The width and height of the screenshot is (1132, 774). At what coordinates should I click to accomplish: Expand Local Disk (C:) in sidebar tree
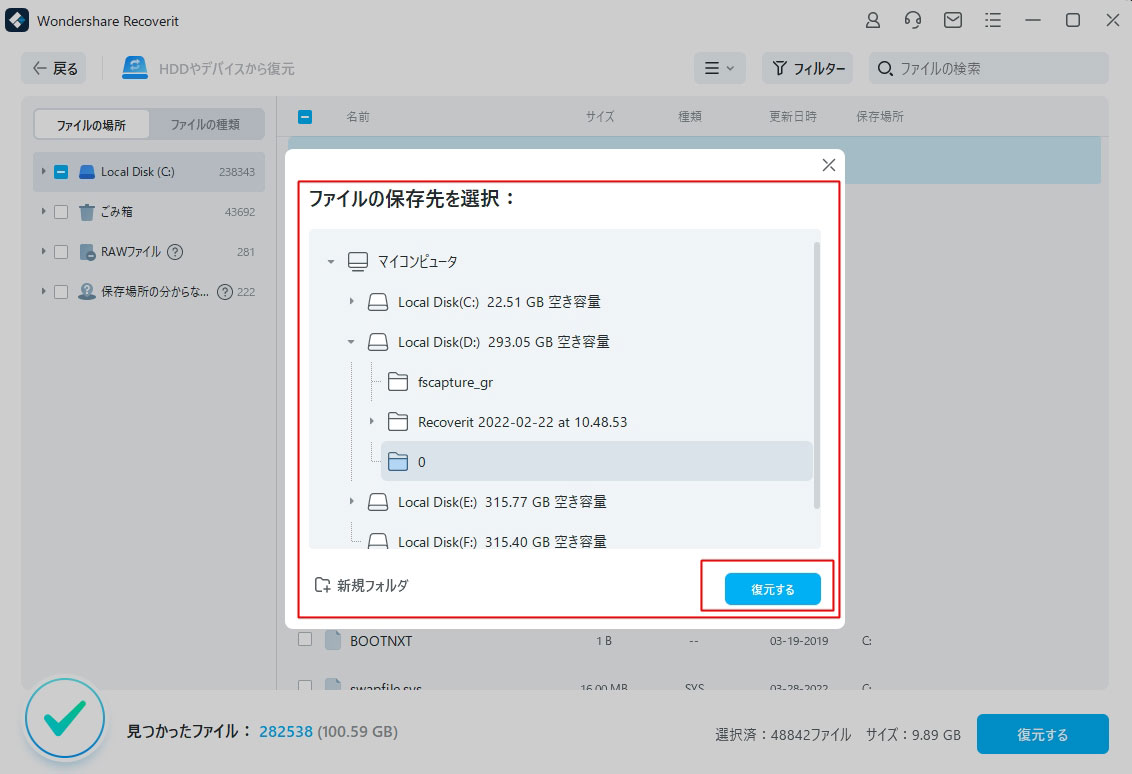pyautogui.click(x=43, y=172)
